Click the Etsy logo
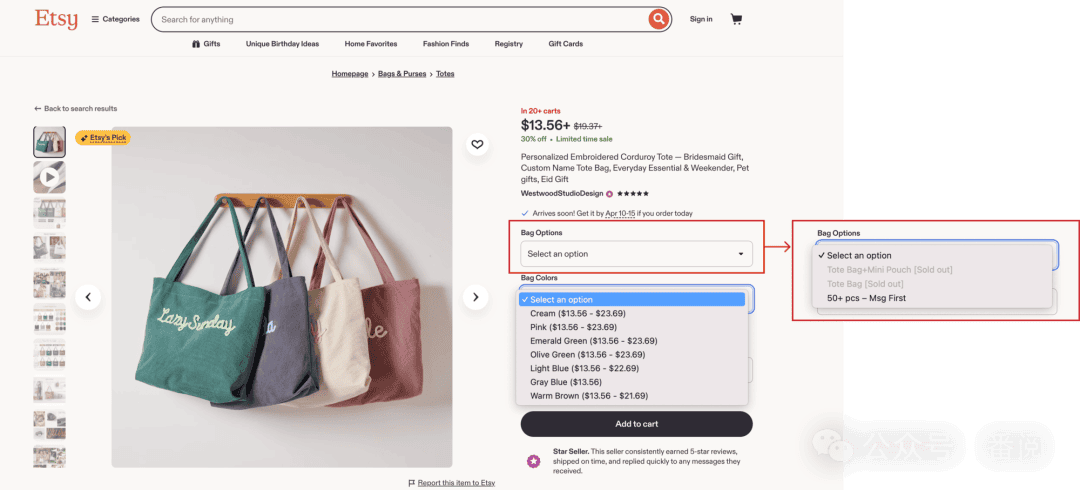 (x=56, y=19)
